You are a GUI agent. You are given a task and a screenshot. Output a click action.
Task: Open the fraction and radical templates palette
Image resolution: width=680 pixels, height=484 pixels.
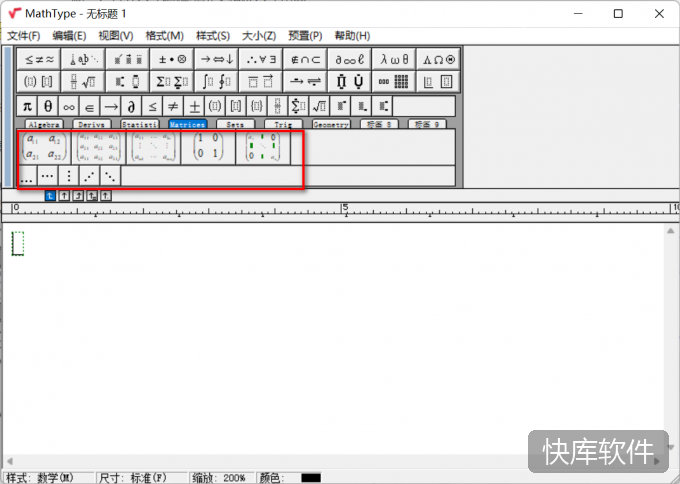pyautogui.click(x=83, y=81)
